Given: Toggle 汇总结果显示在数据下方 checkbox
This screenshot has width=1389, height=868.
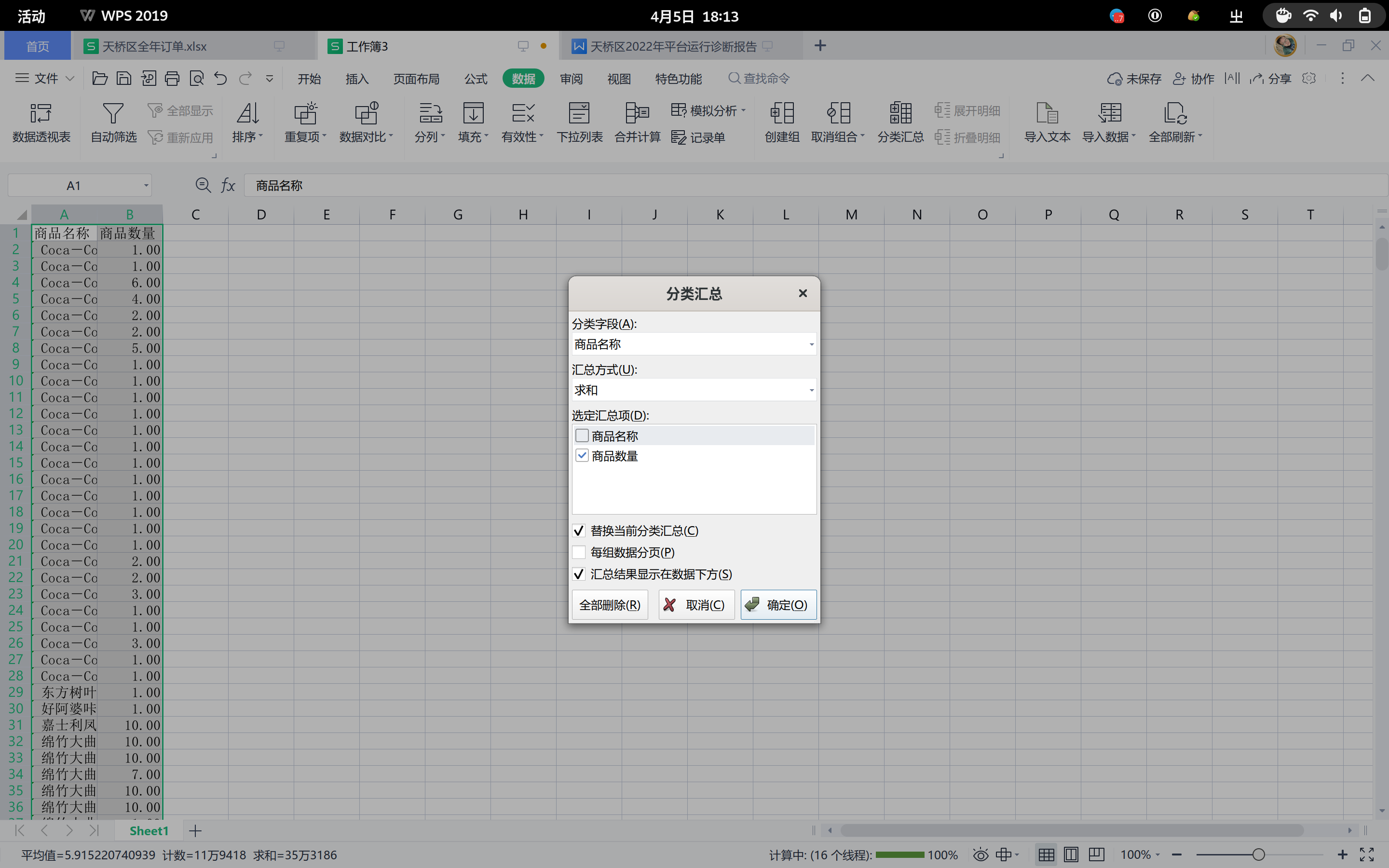Looking at the screenshot, I should (x=579, y=574).
